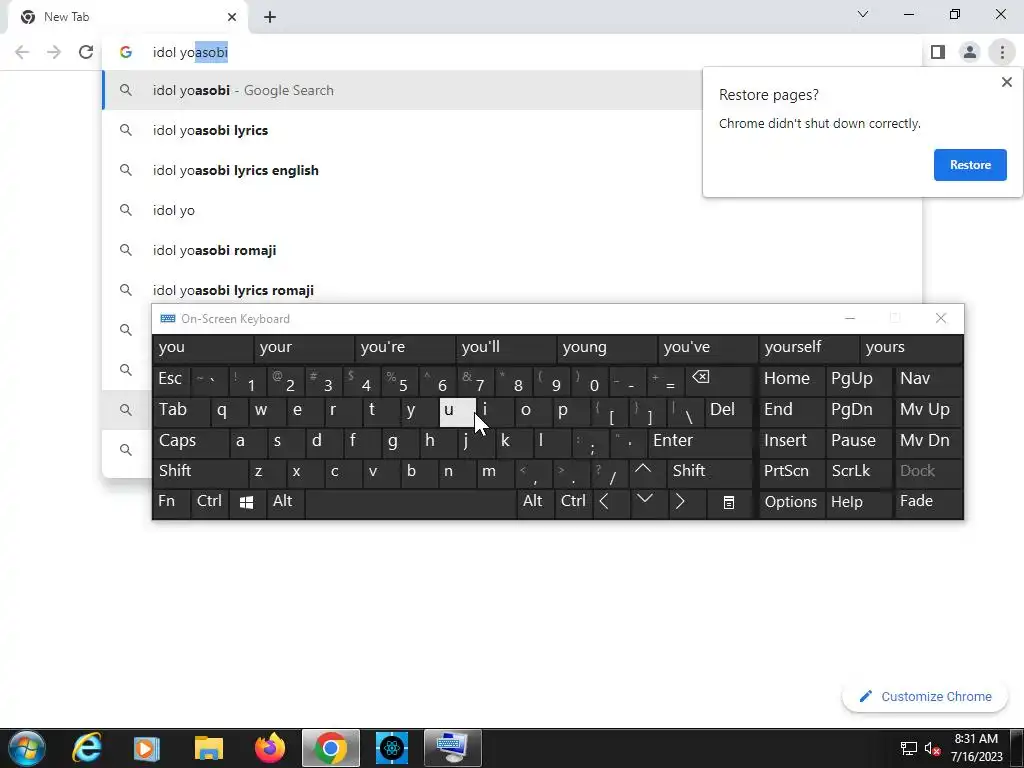Tap the highlighted u key
The height and width of the screenshot is (768, 1024).
click(x=457, y=411)
